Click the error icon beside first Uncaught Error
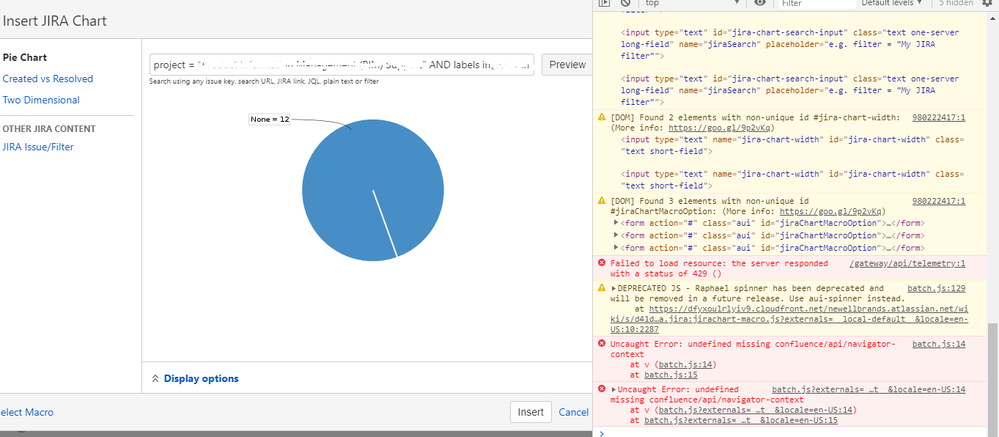The image size is (999, 437). pyautogui.click(x=601, y=343)
